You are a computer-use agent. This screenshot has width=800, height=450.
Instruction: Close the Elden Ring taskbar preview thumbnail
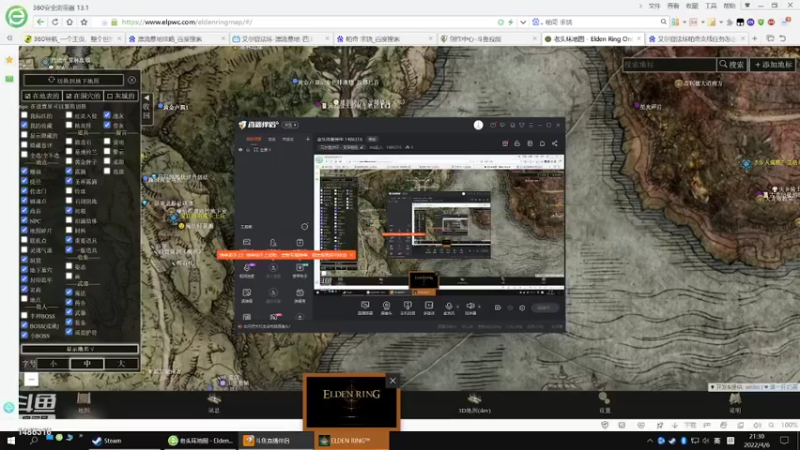393,381
